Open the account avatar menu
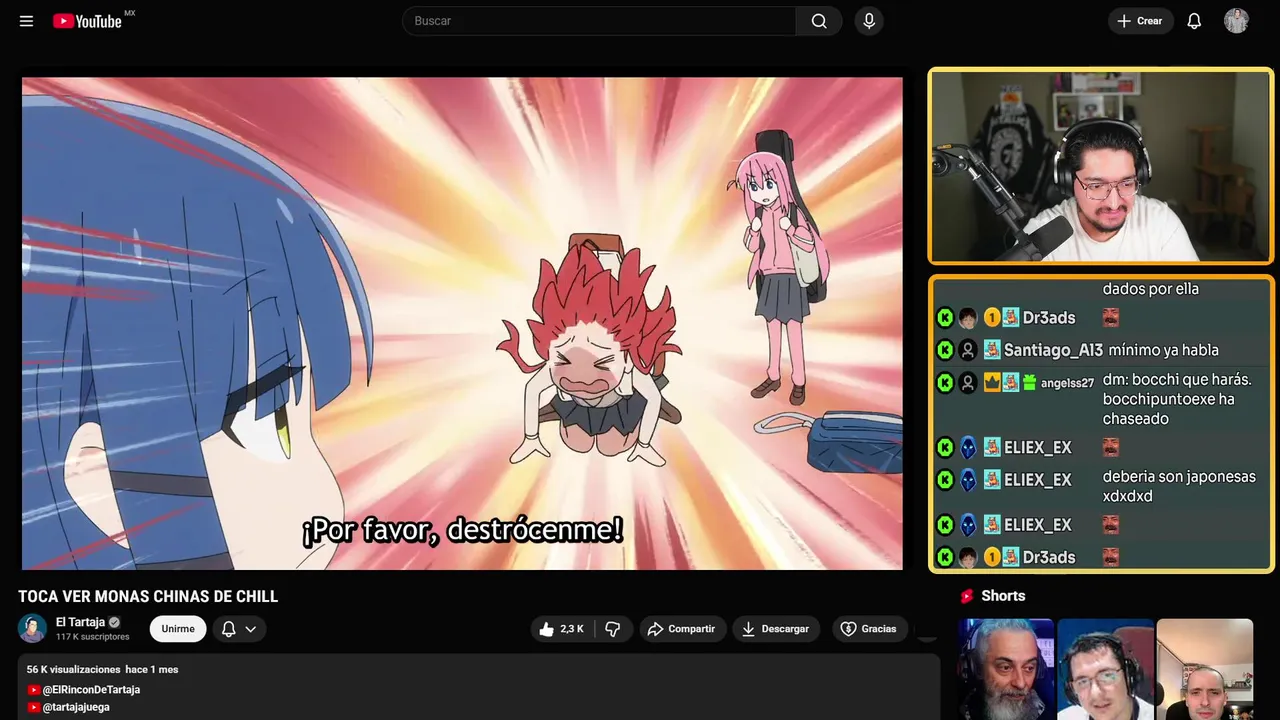 [1236, 21]
